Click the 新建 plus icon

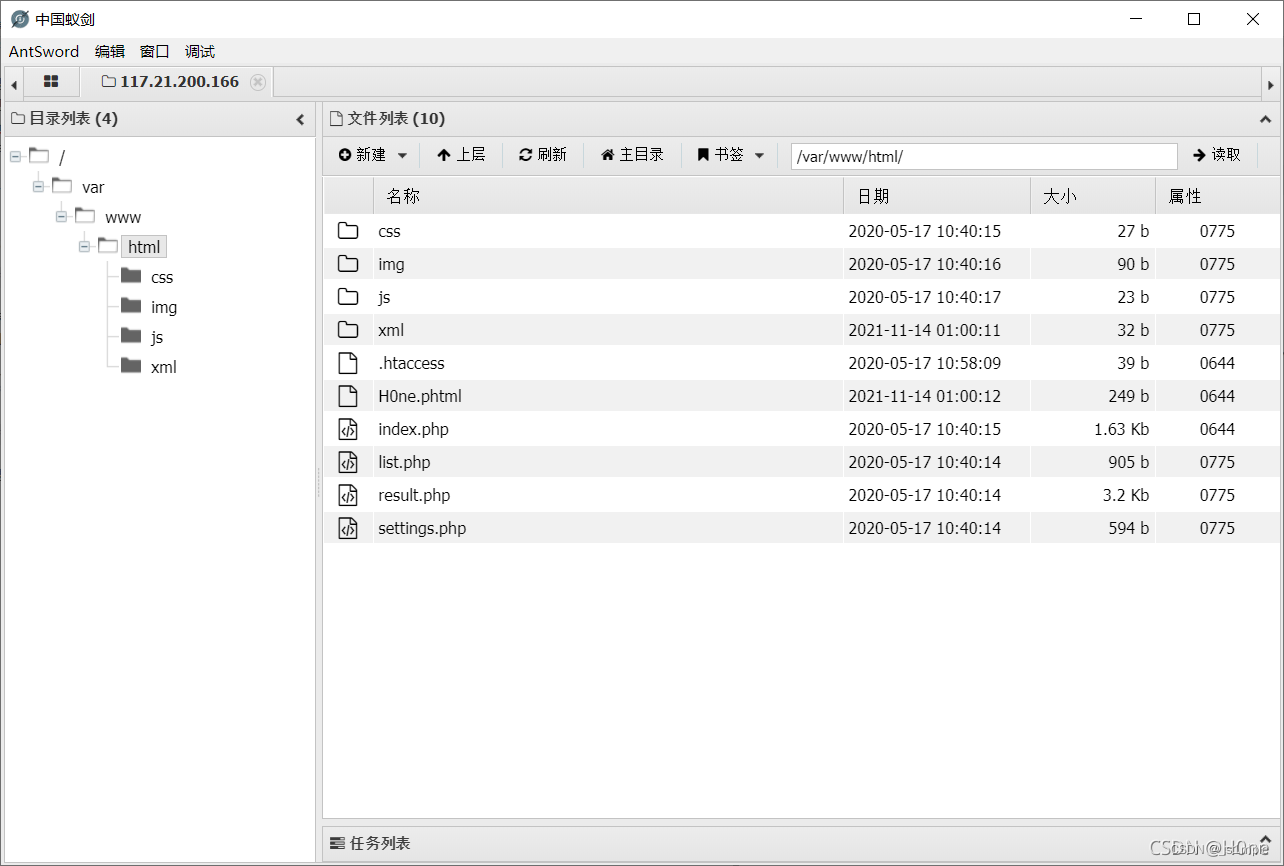click(x=346, y=155)
